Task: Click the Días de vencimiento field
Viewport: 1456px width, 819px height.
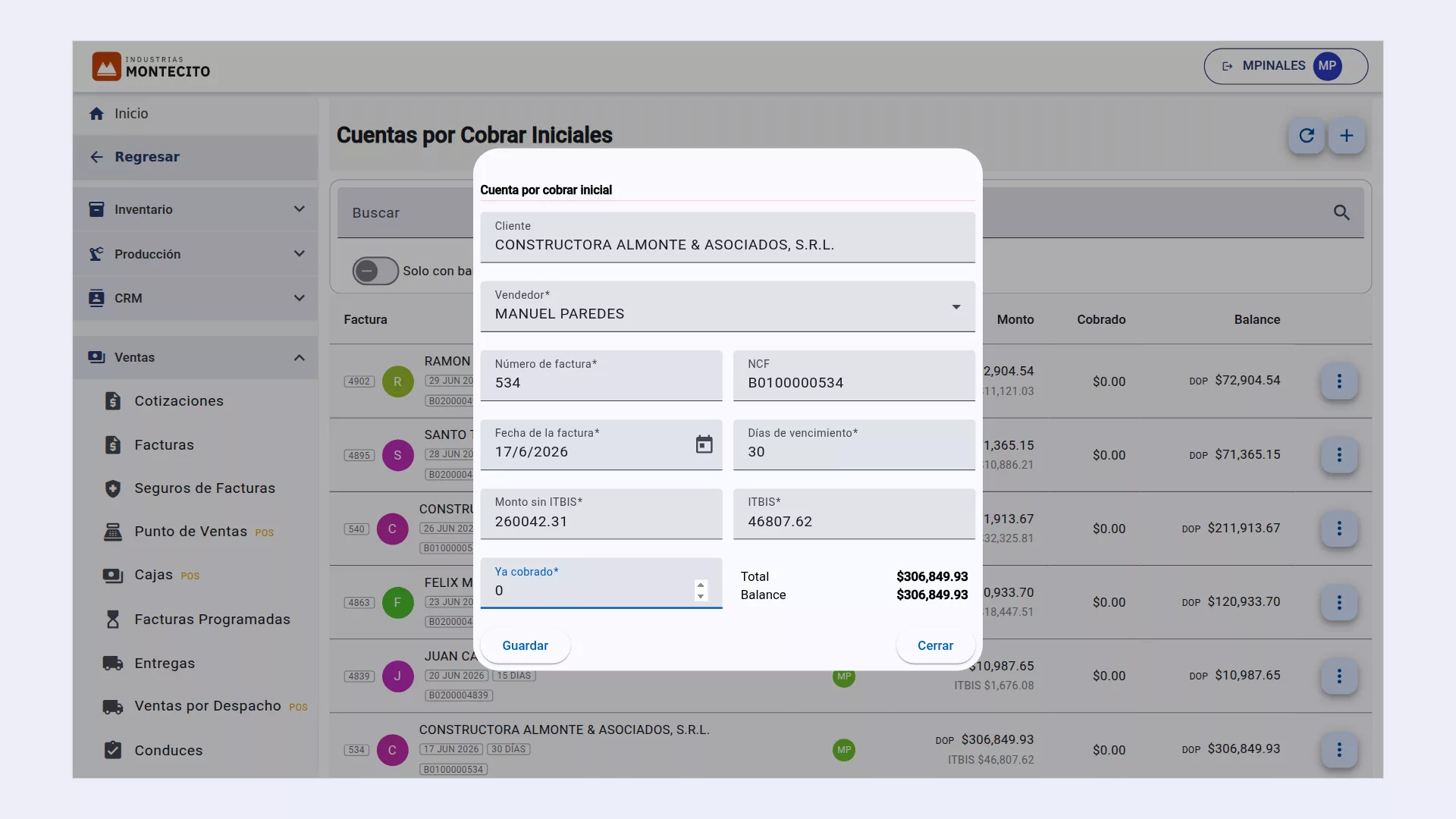Action: [x=854, y=444]
